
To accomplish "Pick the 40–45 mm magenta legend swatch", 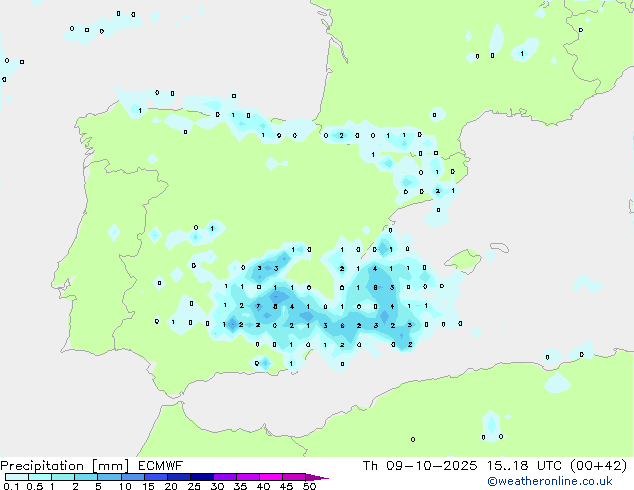I will tap(271, 477).
